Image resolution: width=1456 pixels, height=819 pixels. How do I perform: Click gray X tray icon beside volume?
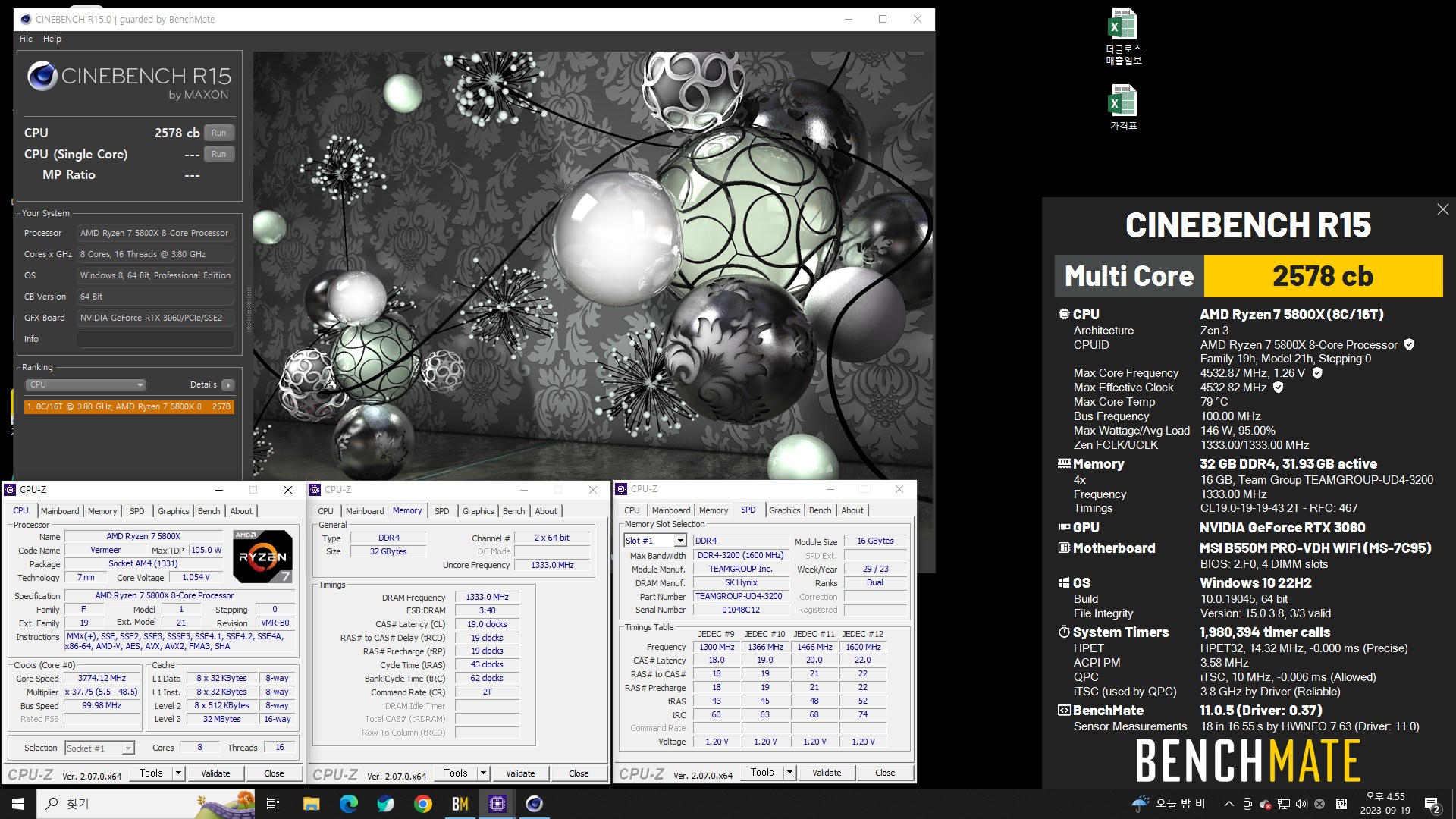(x=1319, y=804)
